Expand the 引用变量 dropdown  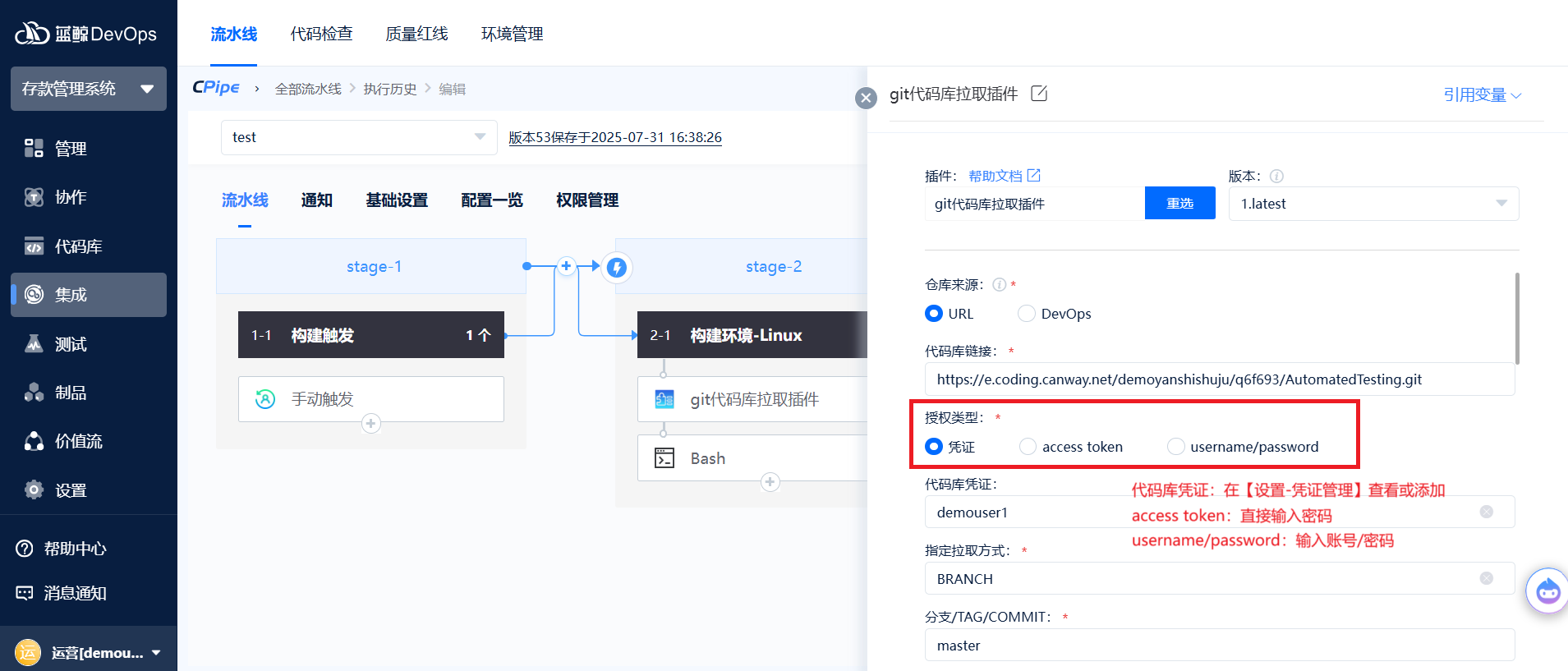1482,95
